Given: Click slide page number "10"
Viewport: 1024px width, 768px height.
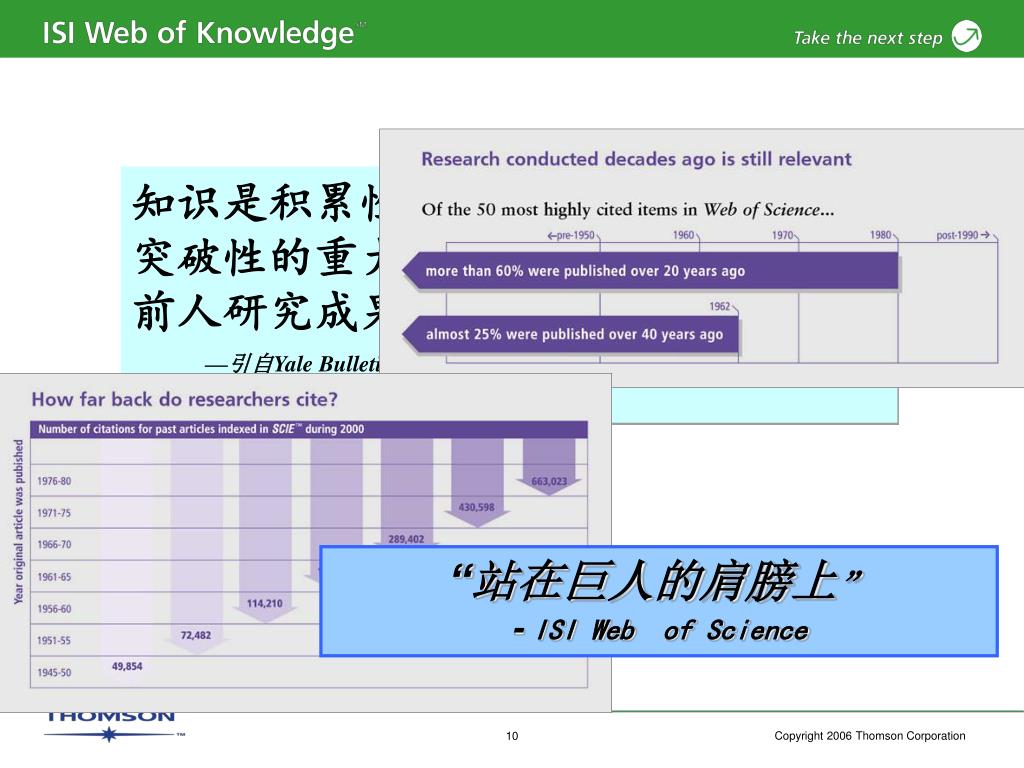Looking at the screenshot, I should 512,736.
